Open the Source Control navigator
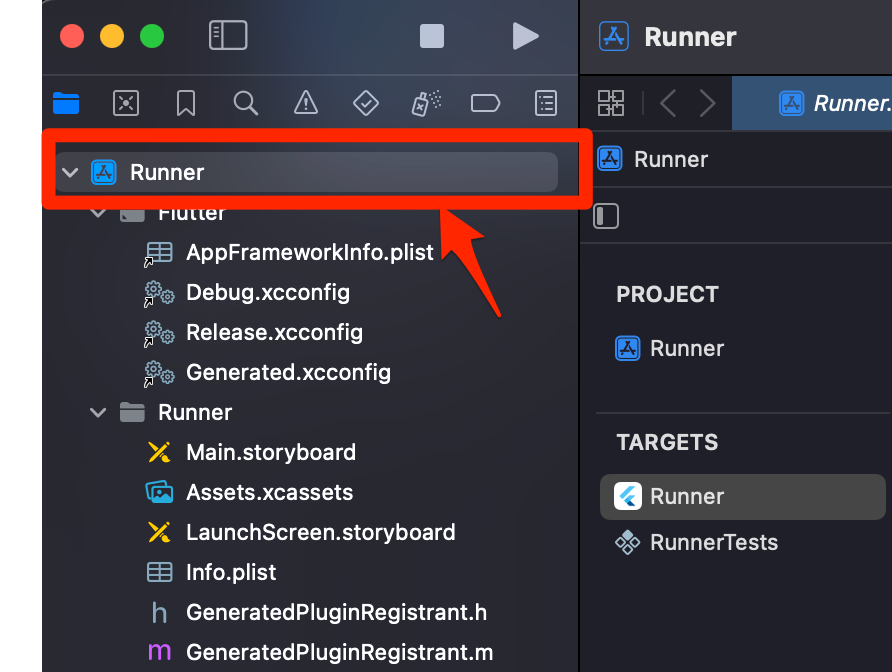892x672 pixels. click(x=126, y=103)
